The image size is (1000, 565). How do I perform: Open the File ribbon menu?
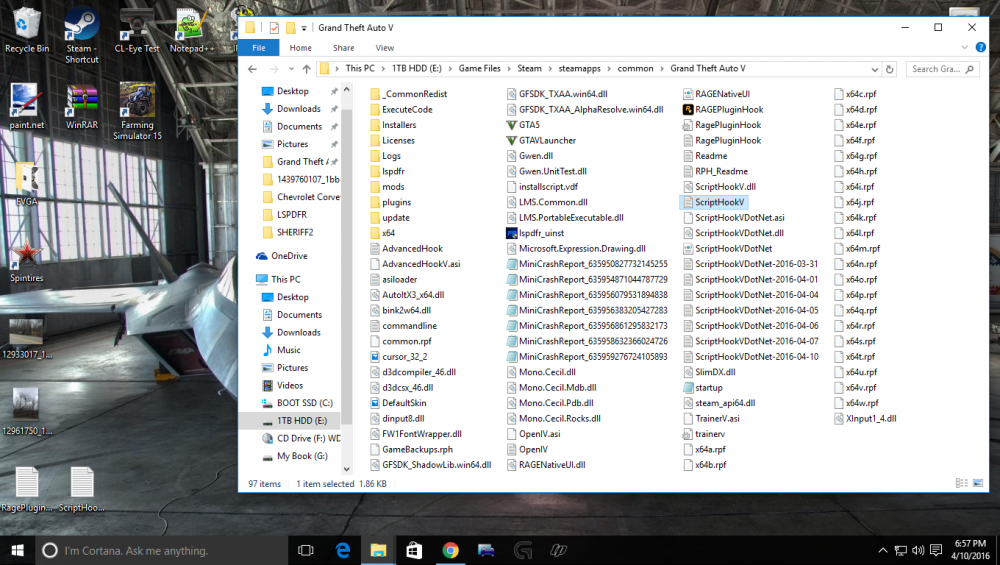[258, 48]
